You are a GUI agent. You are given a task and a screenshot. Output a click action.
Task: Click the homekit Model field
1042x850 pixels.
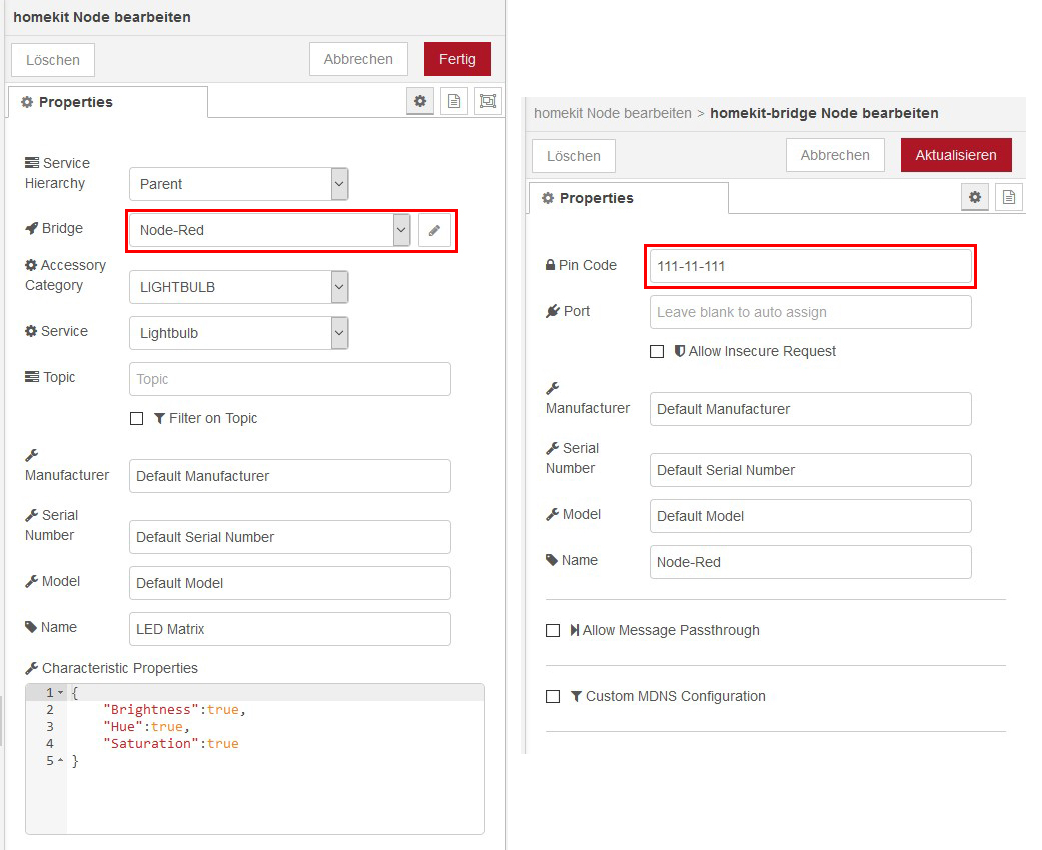click(x=290, y=583)
